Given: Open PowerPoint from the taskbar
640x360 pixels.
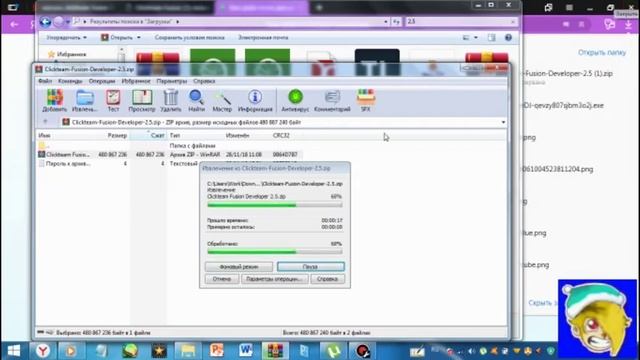Looking at the screenshot, I should [217, 351].
